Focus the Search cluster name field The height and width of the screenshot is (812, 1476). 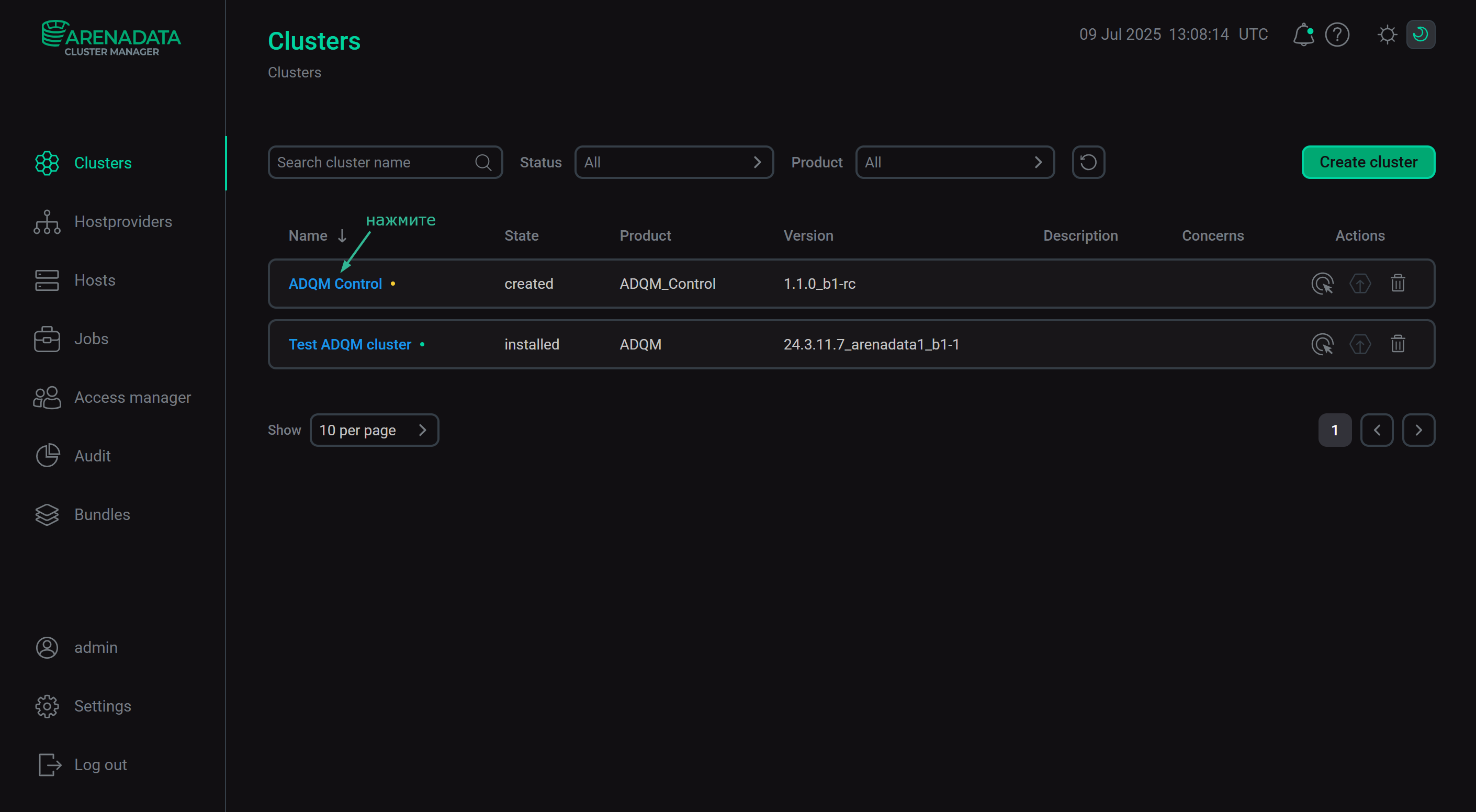click(373, 162)
